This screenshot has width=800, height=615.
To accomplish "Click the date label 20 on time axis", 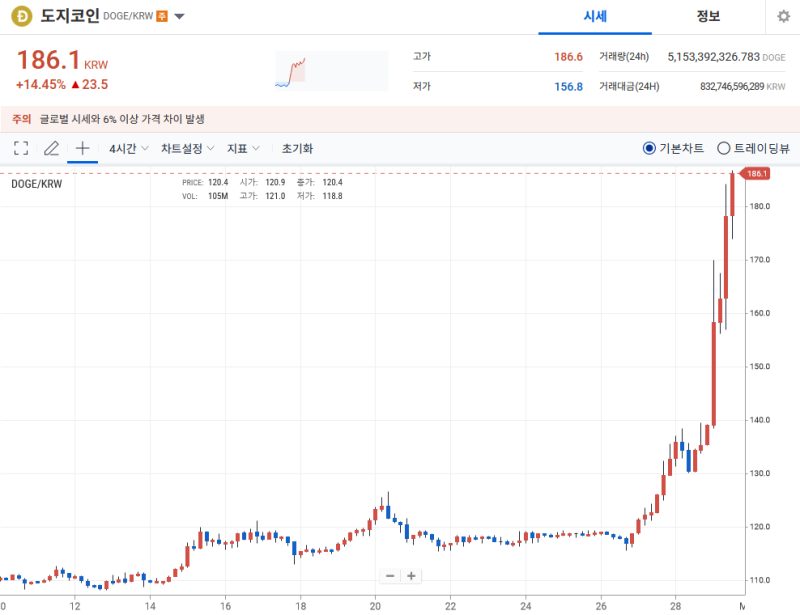I will [376, 606].
